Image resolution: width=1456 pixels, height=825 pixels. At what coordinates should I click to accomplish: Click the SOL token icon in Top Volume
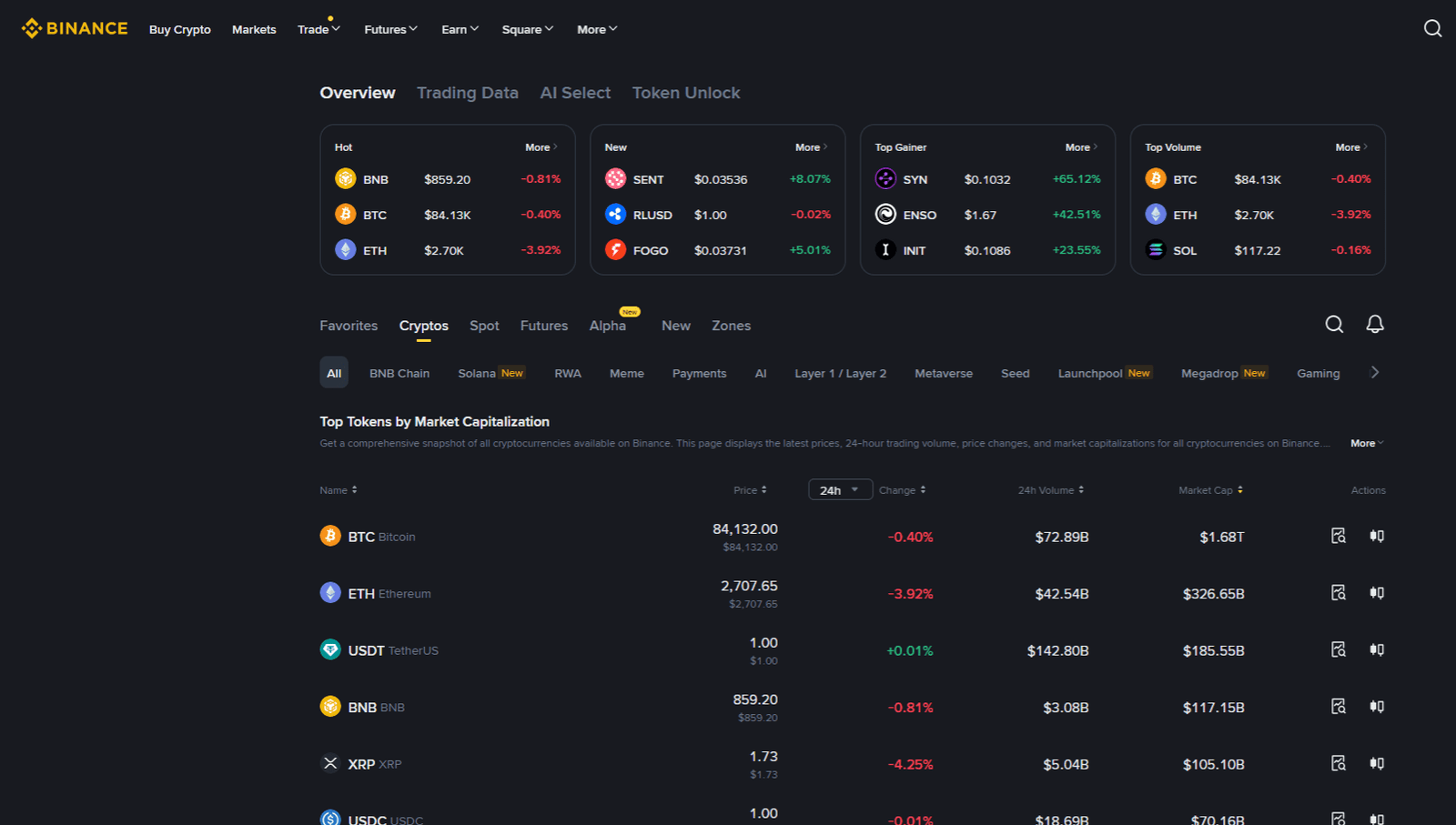pyautogui.click(x=1155, y=249)
